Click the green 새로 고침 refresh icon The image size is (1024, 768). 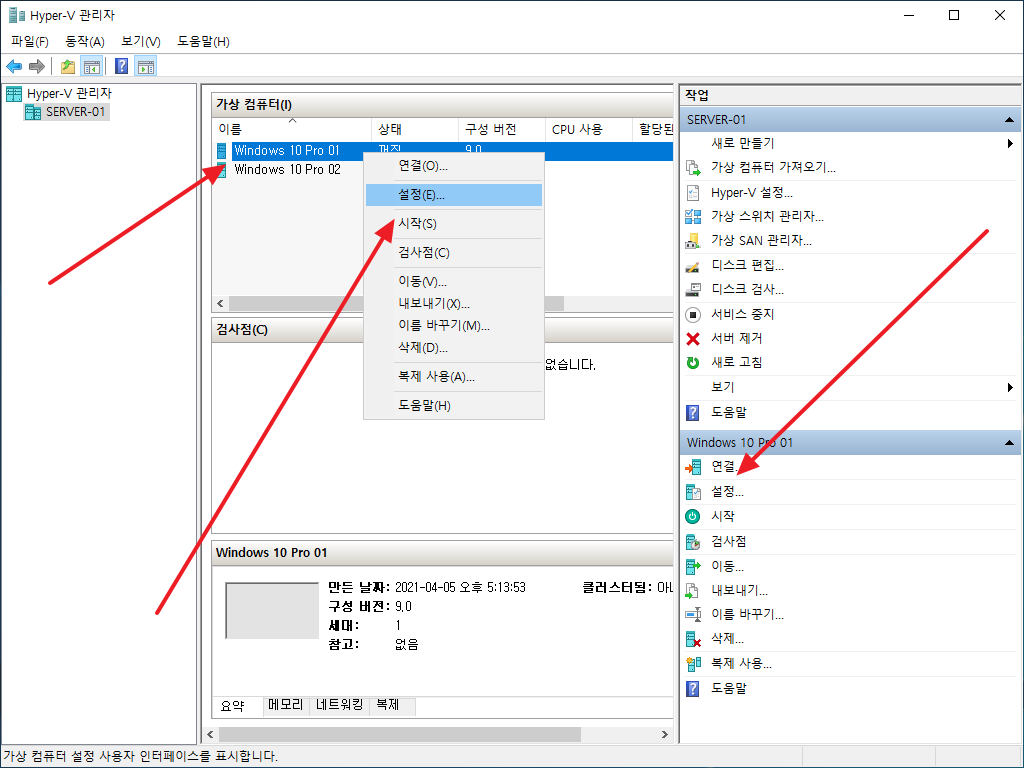[693, 362]
